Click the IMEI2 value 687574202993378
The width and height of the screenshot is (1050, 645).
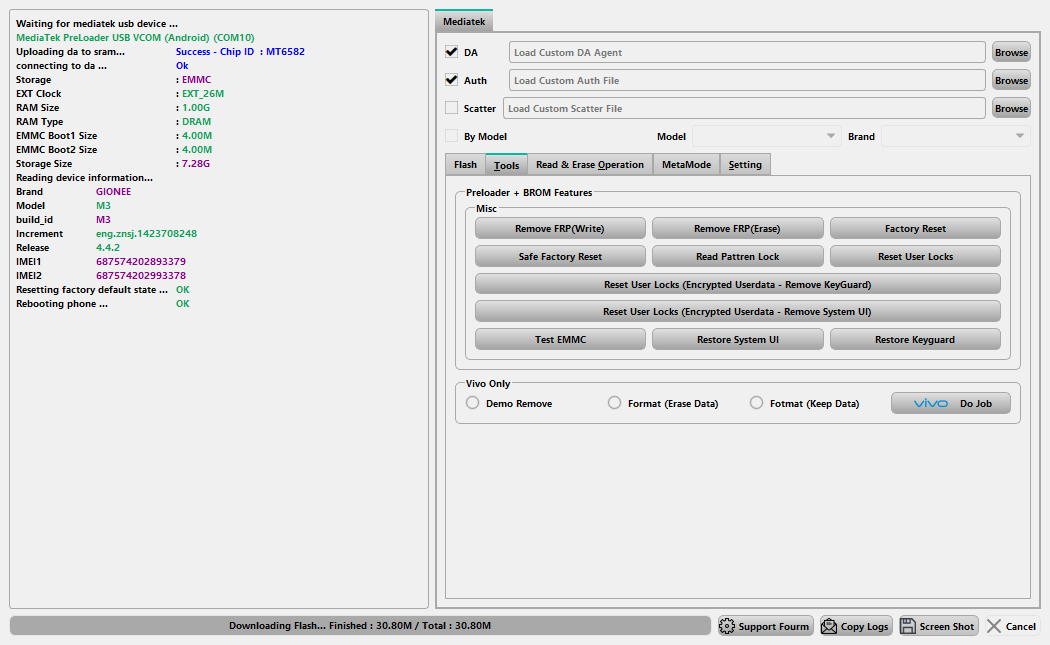[141, 275]
